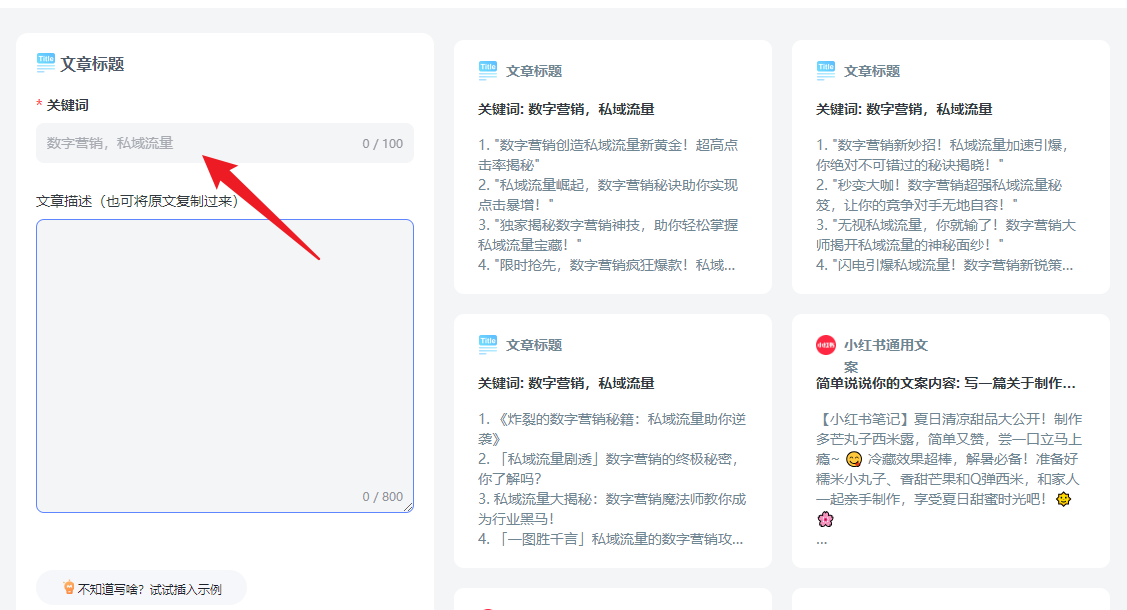Click the red 小红书 logo icon
The height and width of the screenshot is (610, 1127).
(x=826, y=345)
